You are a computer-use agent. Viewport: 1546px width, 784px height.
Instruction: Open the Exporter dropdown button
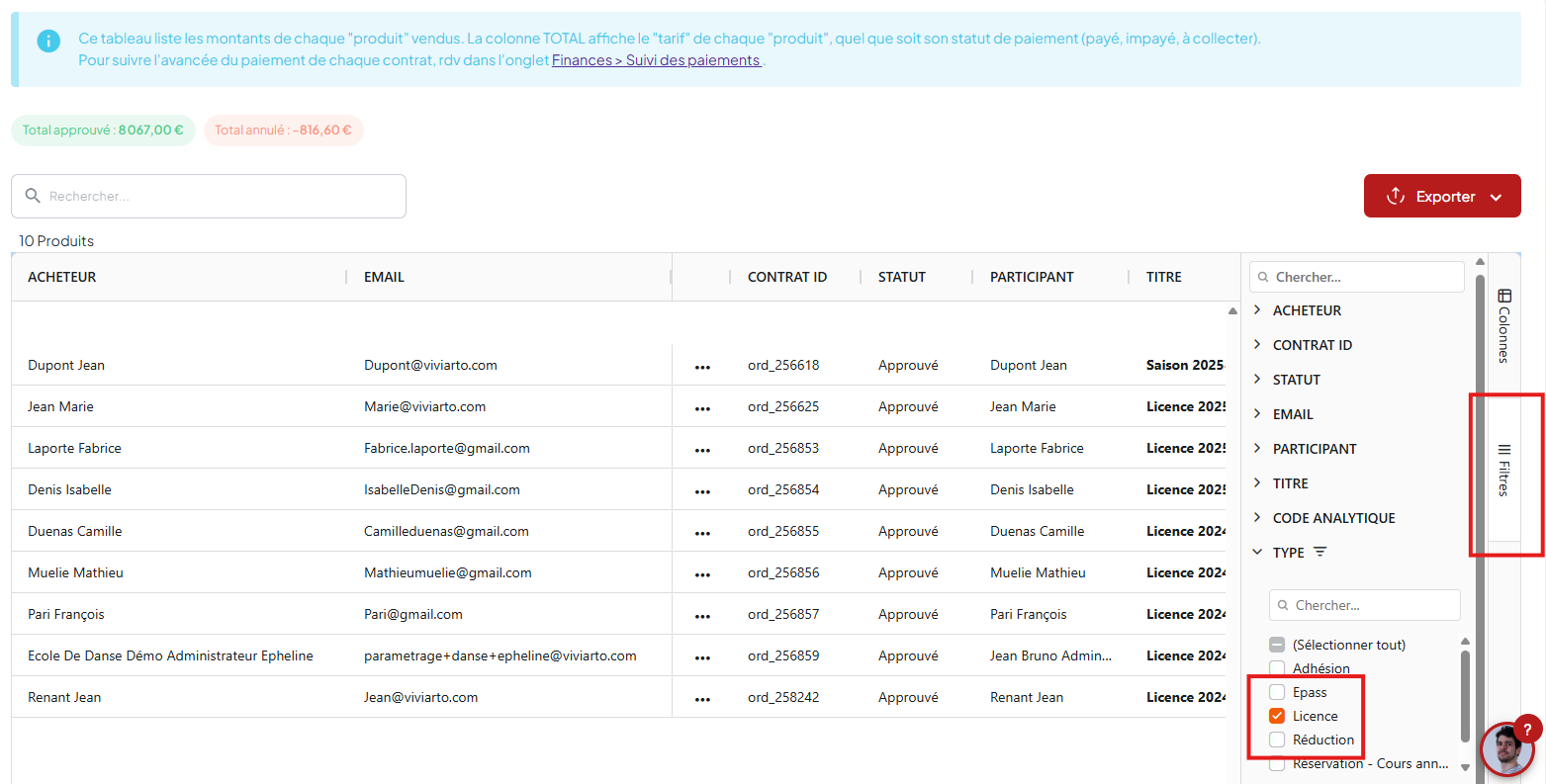[1441, 197]
